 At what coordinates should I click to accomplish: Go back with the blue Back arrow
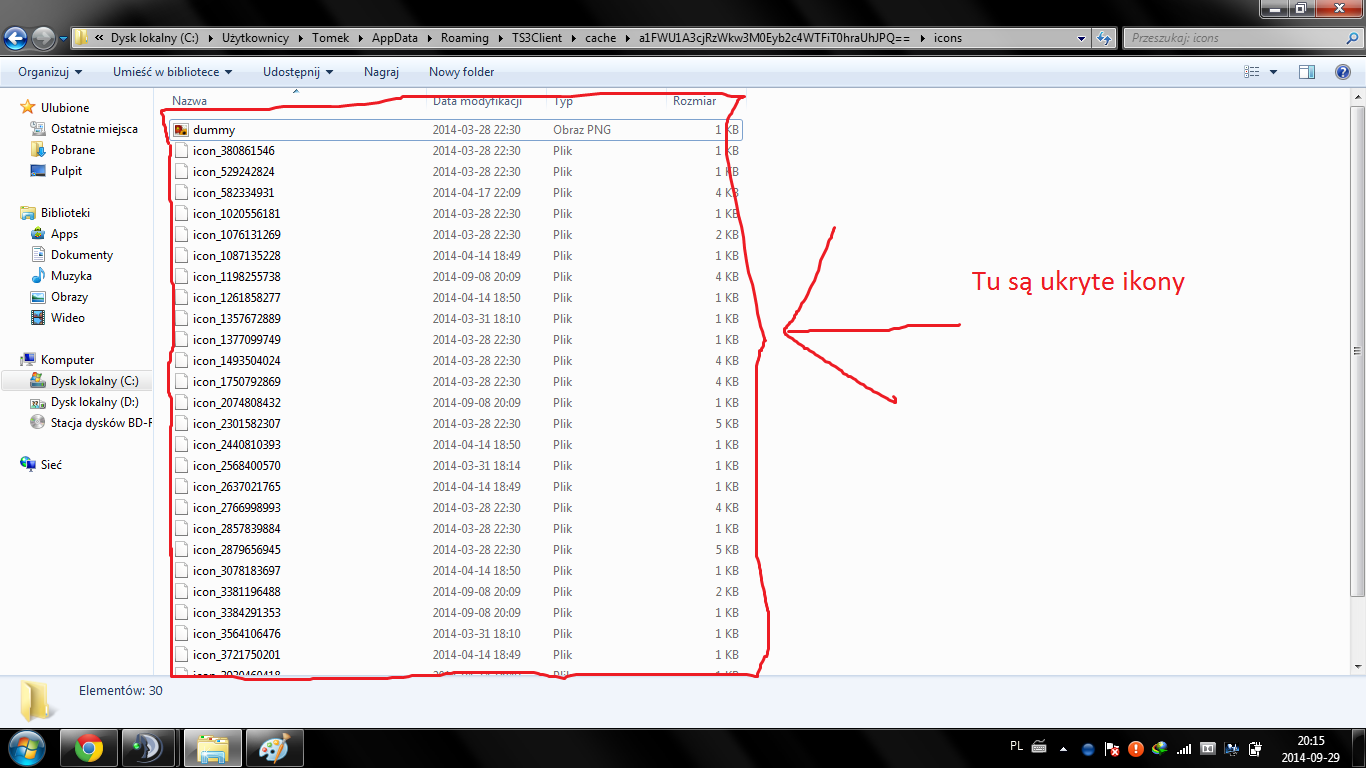pos(16,38)
